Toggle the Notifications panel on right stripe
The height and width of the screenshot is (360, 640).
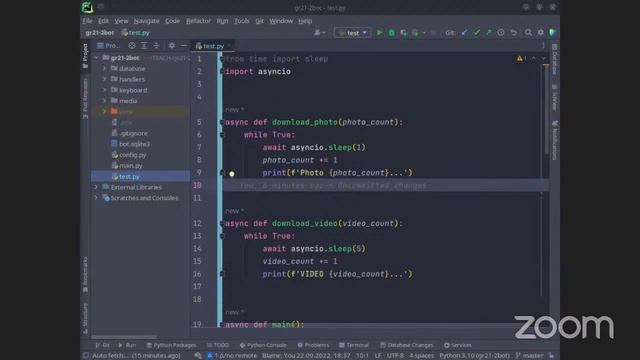click(x=554, y=140)
